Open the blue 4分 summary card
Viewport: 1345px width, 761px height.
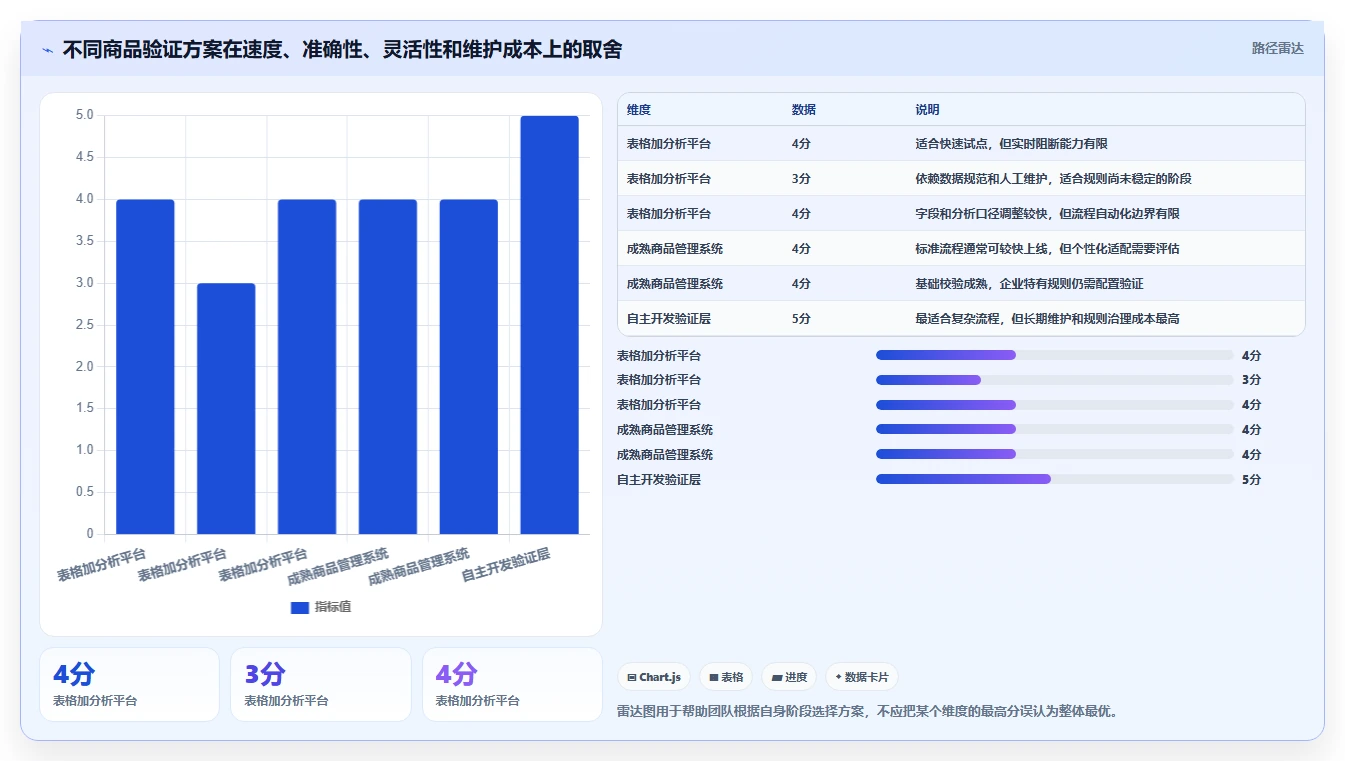pyautogui.click(x=129, y=684)
